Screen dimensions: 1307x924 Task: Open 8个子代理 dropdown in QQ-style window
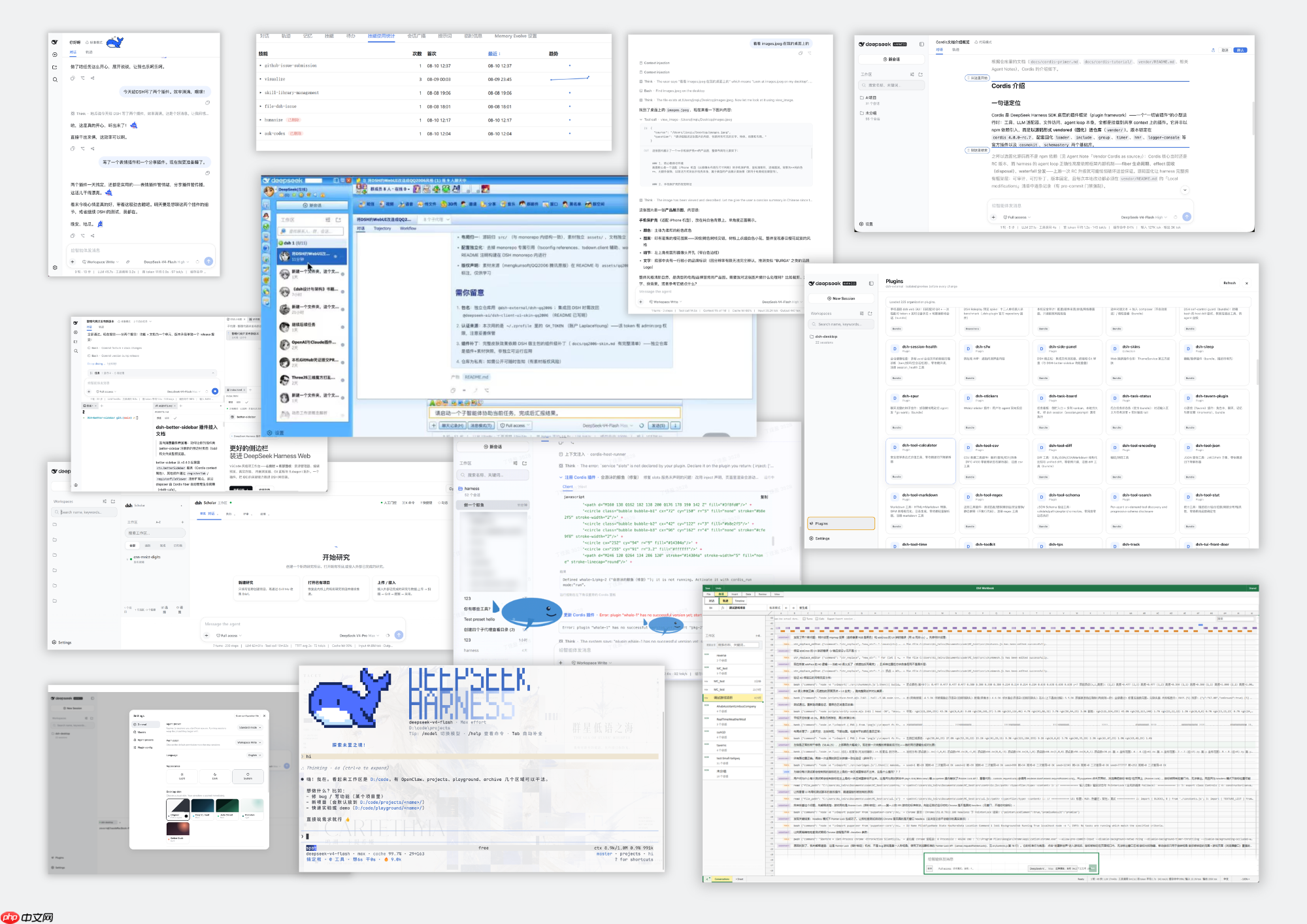tap(434, 220)
